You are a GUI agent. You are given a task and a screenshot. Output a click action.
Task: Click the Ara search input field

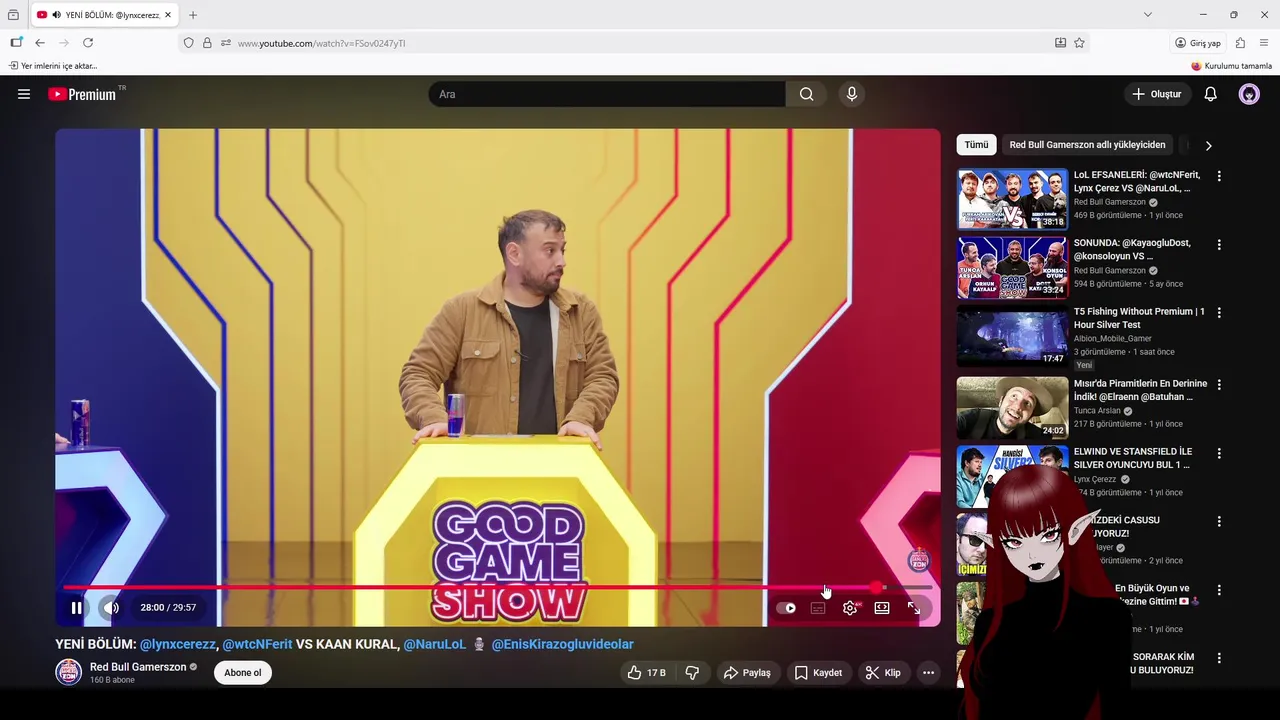[607, 94]
